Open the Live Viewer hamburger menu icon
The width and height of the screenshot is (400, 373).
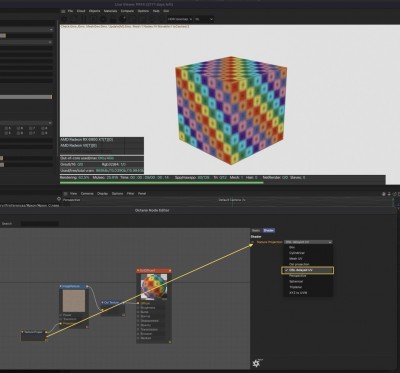pyautogui.click(x=63, y=11)
